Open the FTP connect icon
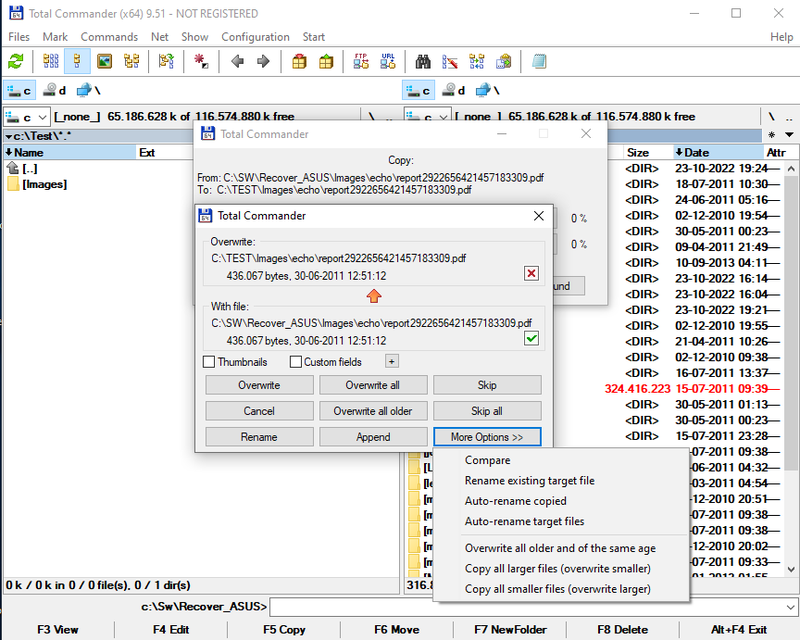 click(361, 62)
